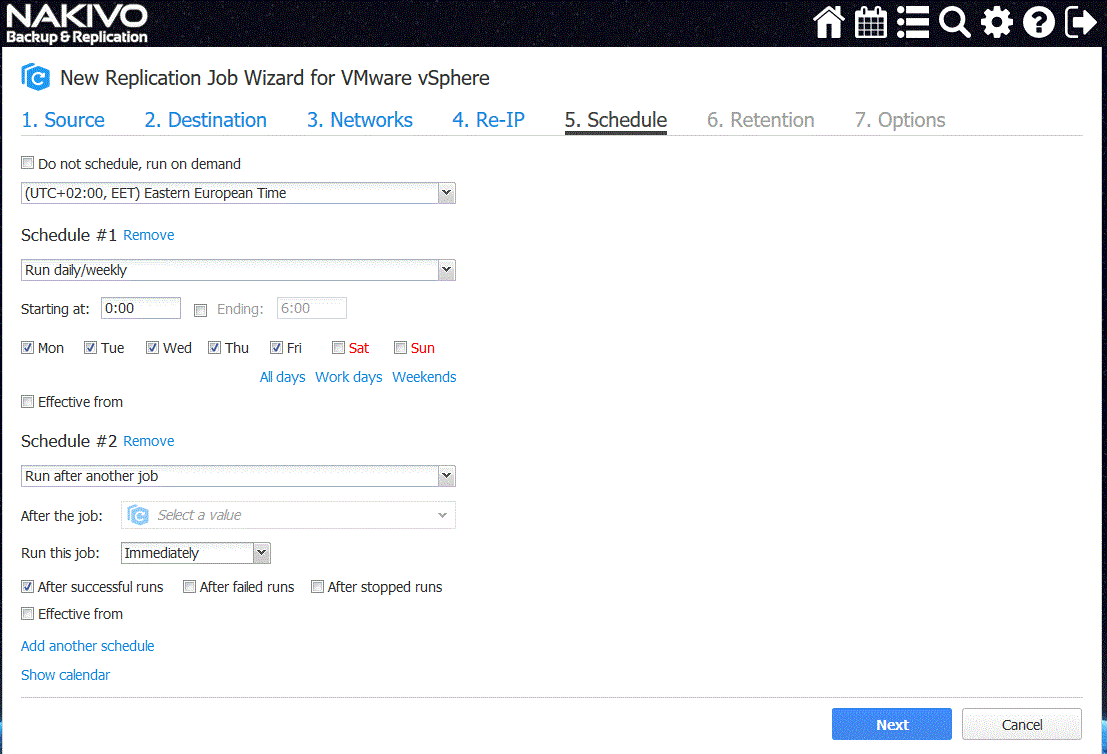Uncheck the Mon checkbox
Screen dimensions: 1107x754
[28, 347]
